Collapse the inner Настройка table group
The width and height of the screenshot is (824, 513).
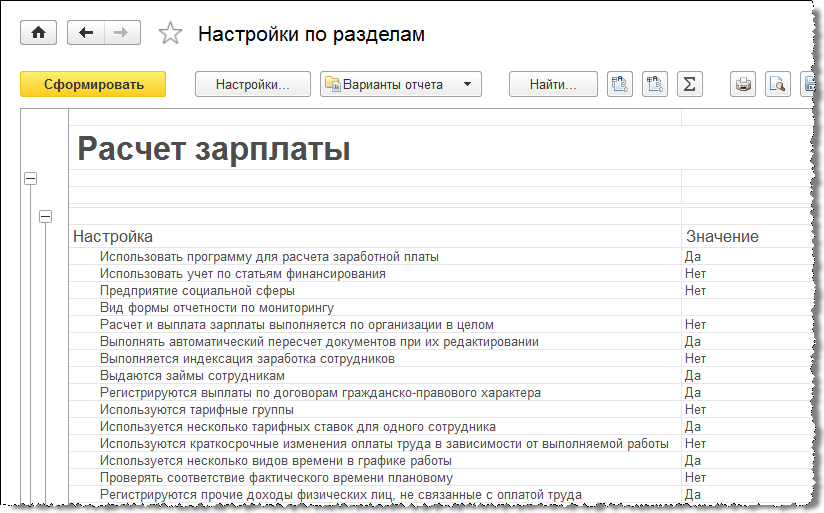pyautogui.click(x=45, y=216)
